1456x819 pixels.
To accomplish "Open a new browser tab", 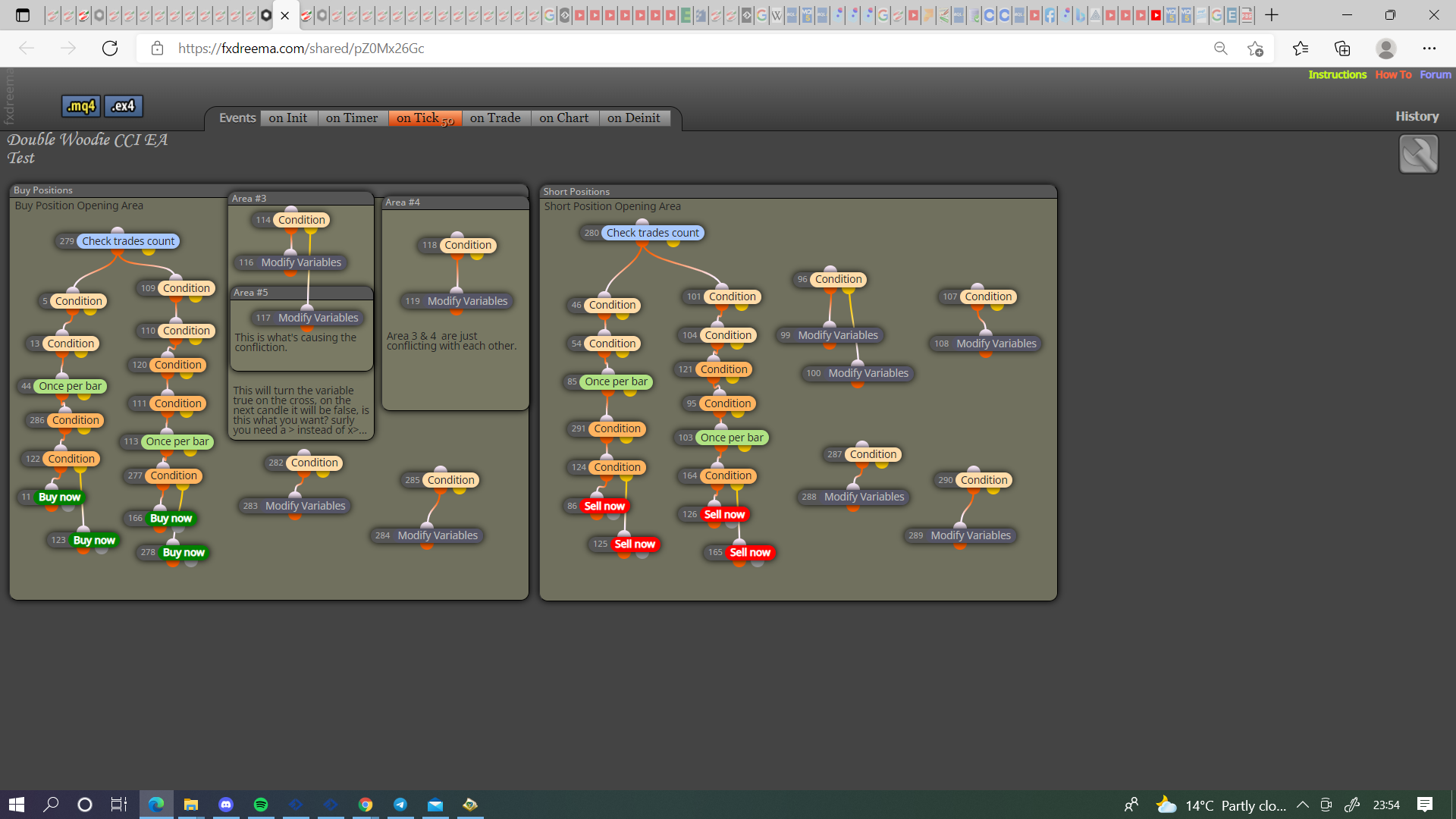I will point(1272,15).
